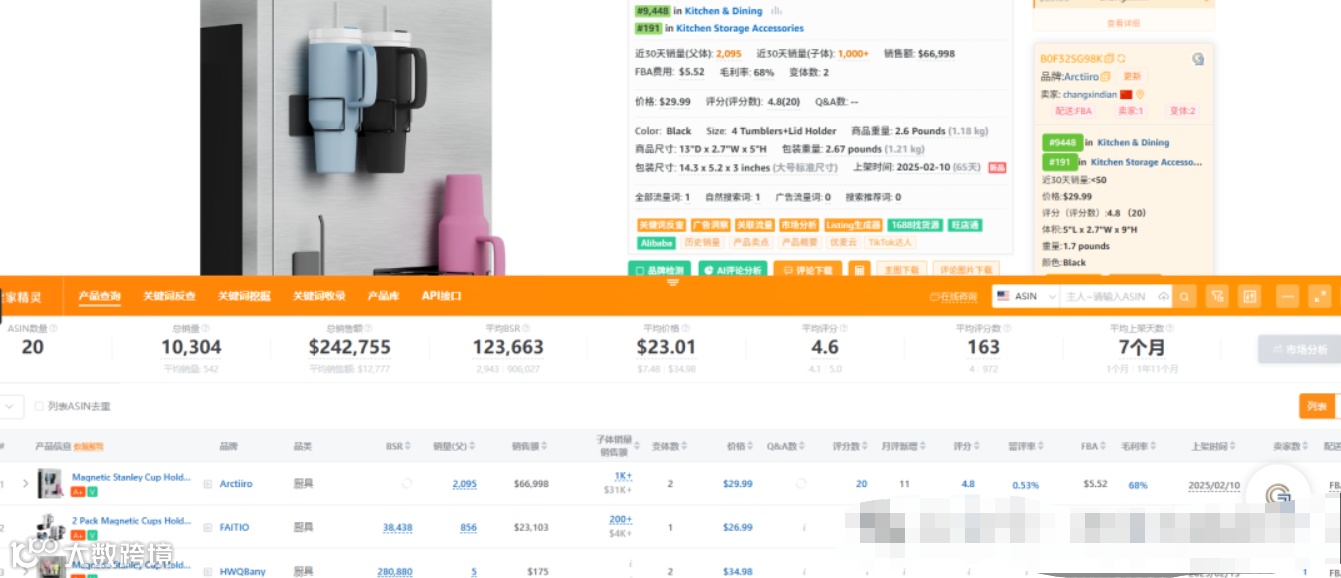
Task: Open the ASIN marketplace dropdown
Action: (1026, 296)
